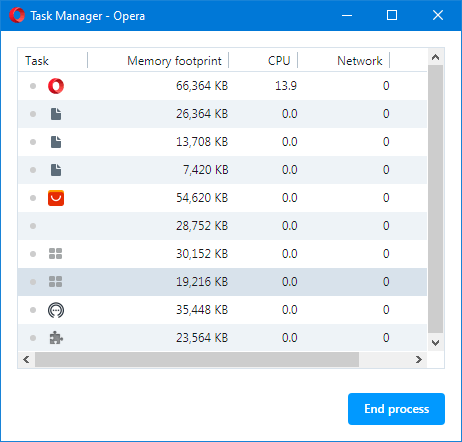Viewport: 462px width, 442px height.
Task: End the selected process with End process
Action: (396, 409)
